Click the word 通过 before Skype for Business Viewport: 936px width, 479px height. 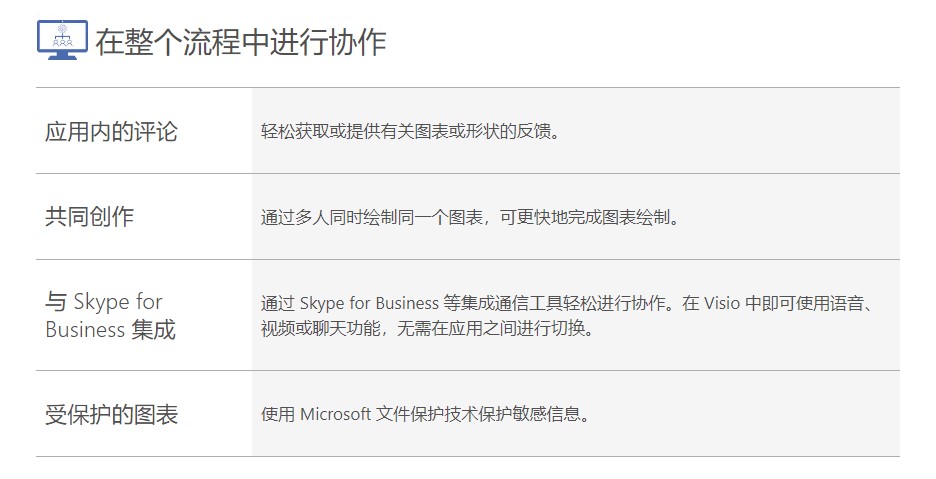point(277,303)
